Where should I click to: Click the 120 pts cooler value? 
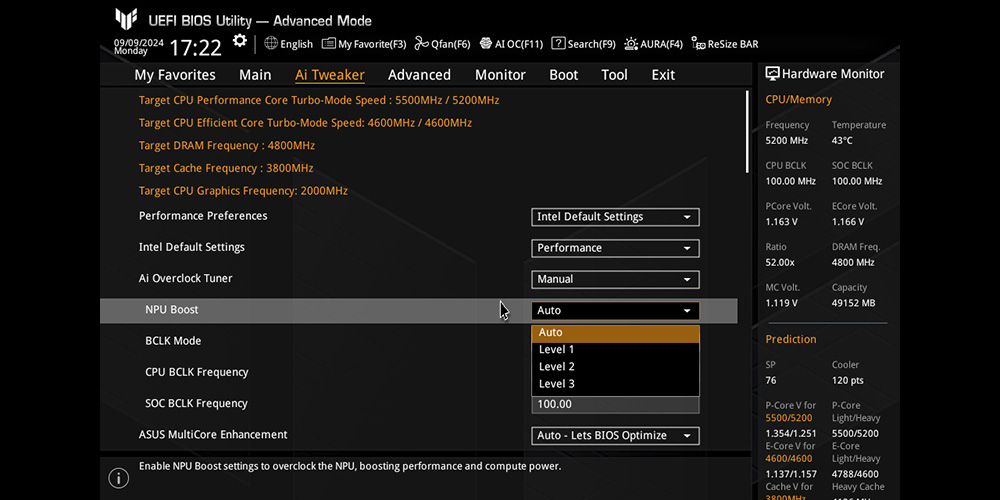point(848,381)
